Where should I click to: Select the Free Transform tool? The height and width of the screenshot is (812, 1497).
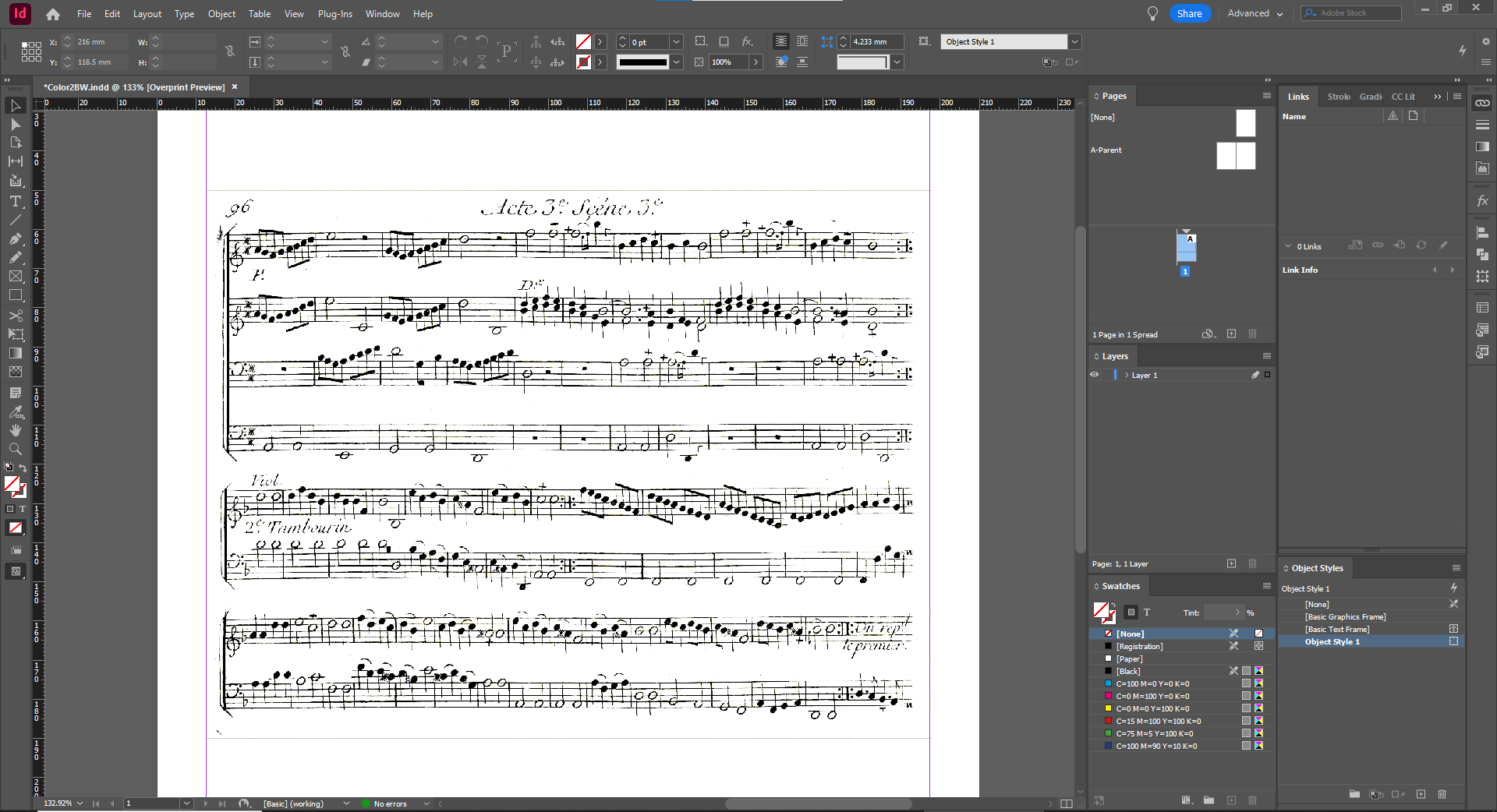coord(16,334)
